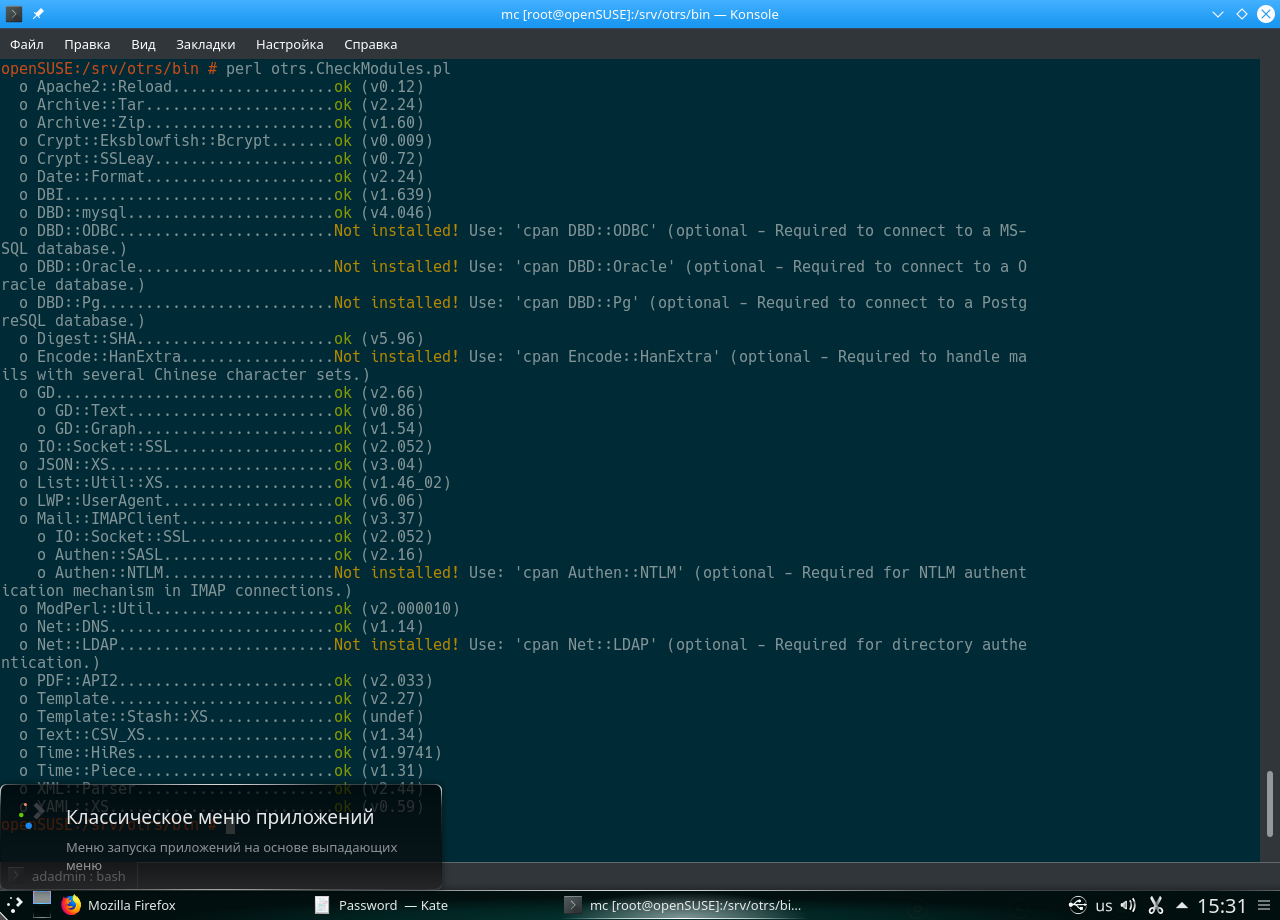Image resolution: width=1280 pixels, height=920 pixels.
Task: Open the clipboard scissors tray icon
Action: 1155,905
